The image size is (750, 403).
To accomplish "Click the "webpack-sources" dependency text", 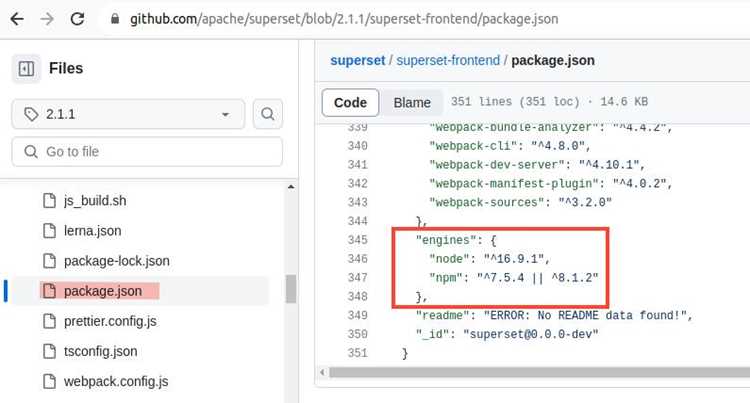I will (486, 203).
